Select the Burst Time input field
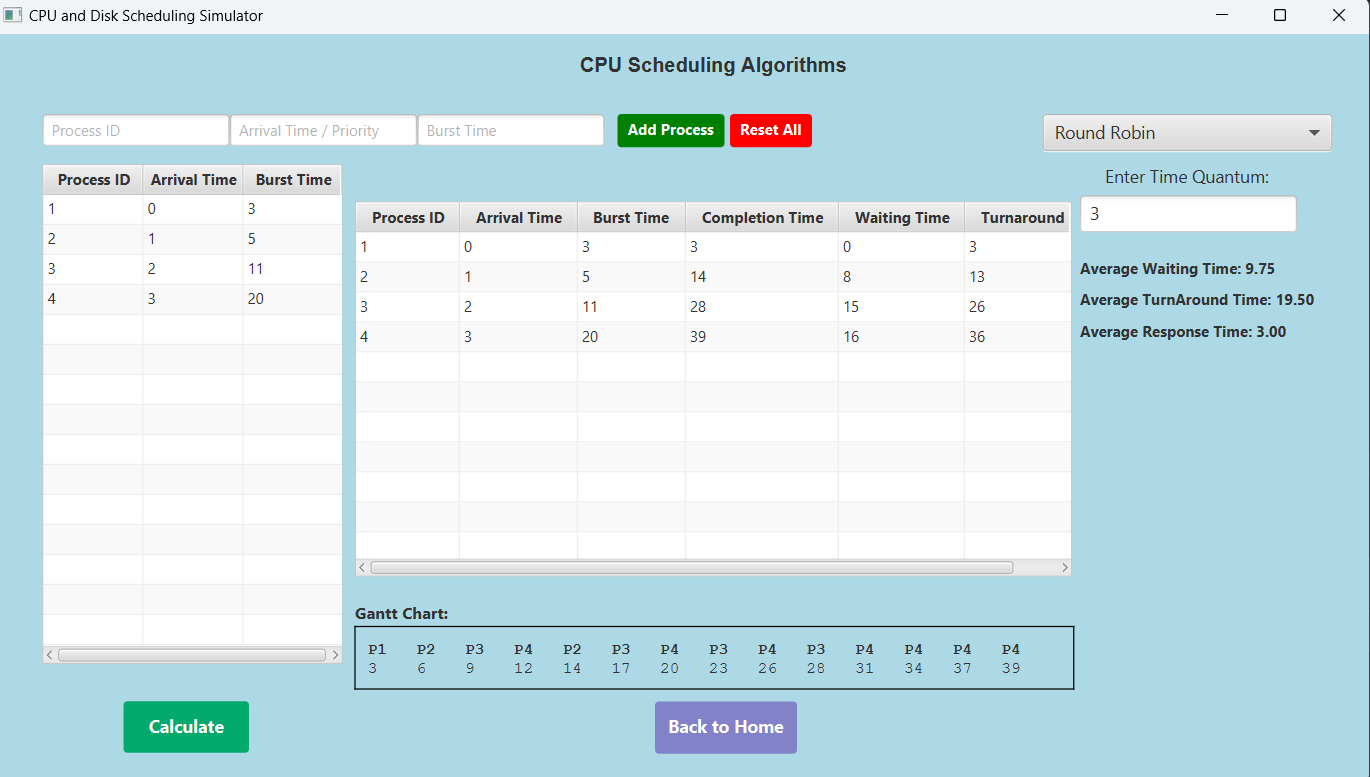This screenshot has width=1370, height=777. (x=510, y=131)
